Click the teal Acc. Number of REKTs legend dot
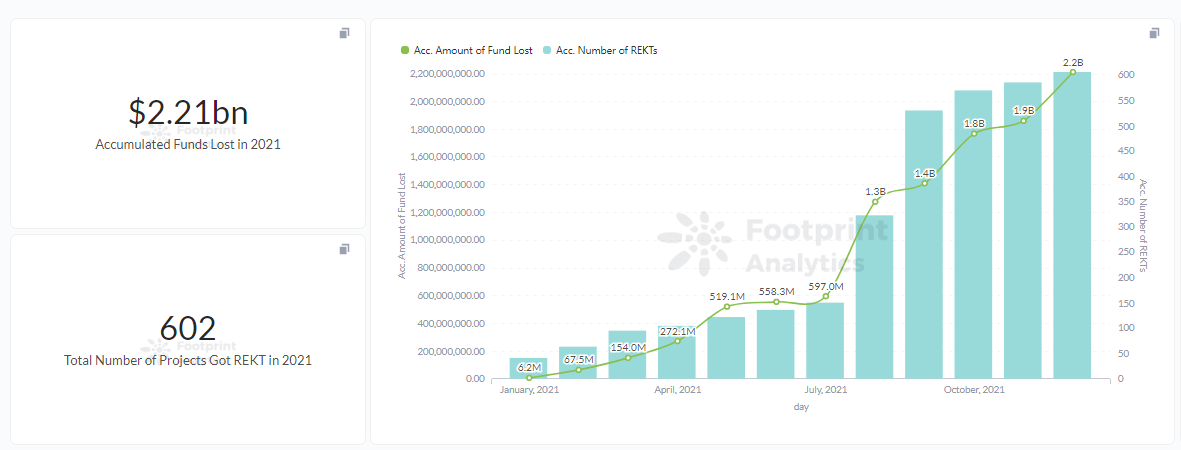Screen dimensions: 1181x450 (x=547, y=51)
